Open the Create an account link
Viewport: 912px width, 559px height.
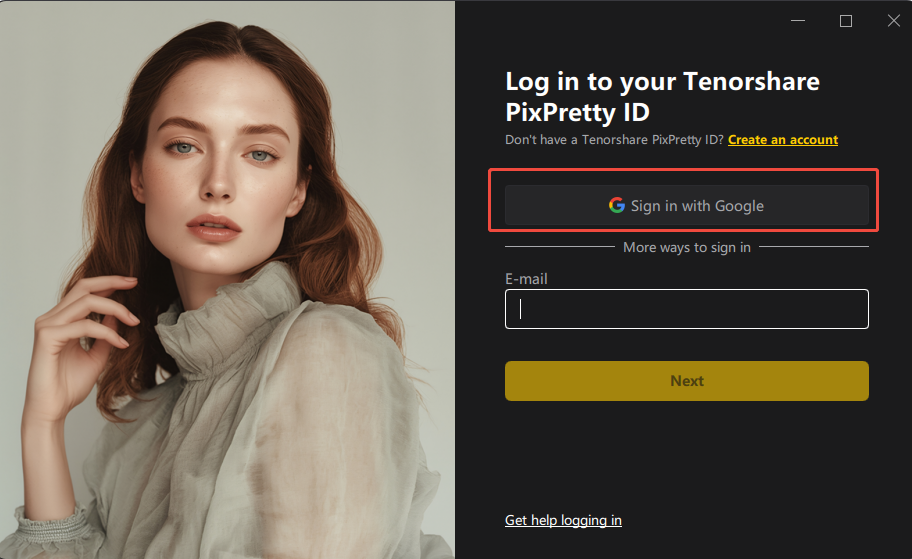tap(783, 140)
